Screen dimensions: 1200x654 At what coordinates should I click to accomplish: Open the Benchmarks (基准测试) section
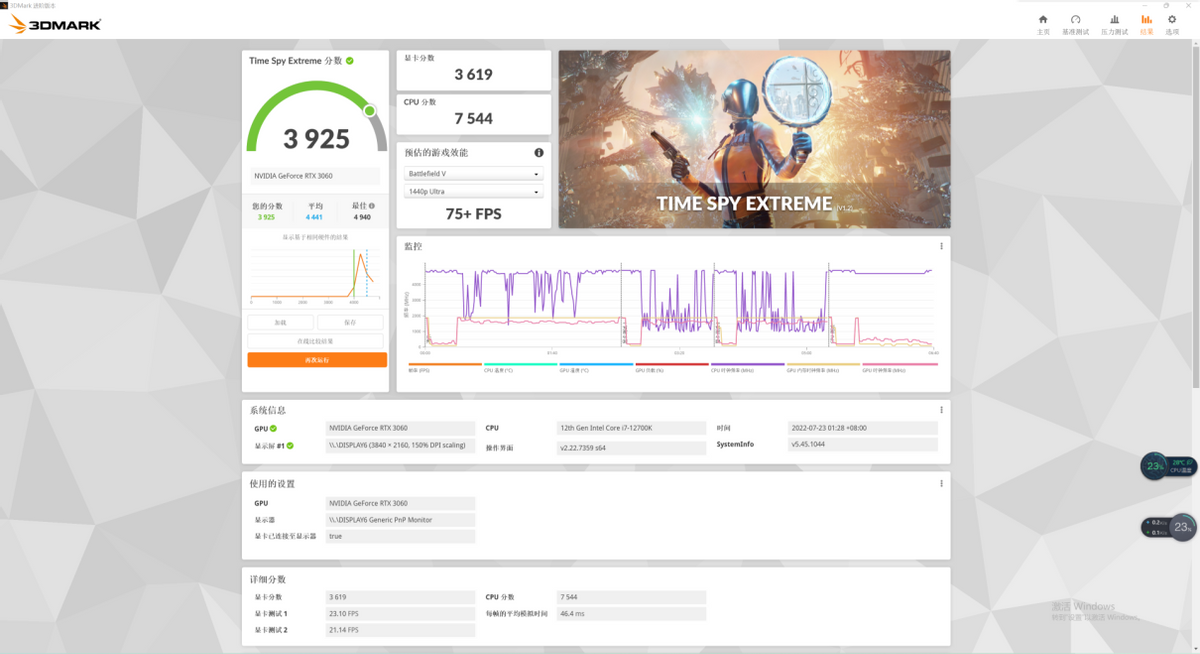point(1075,25)
